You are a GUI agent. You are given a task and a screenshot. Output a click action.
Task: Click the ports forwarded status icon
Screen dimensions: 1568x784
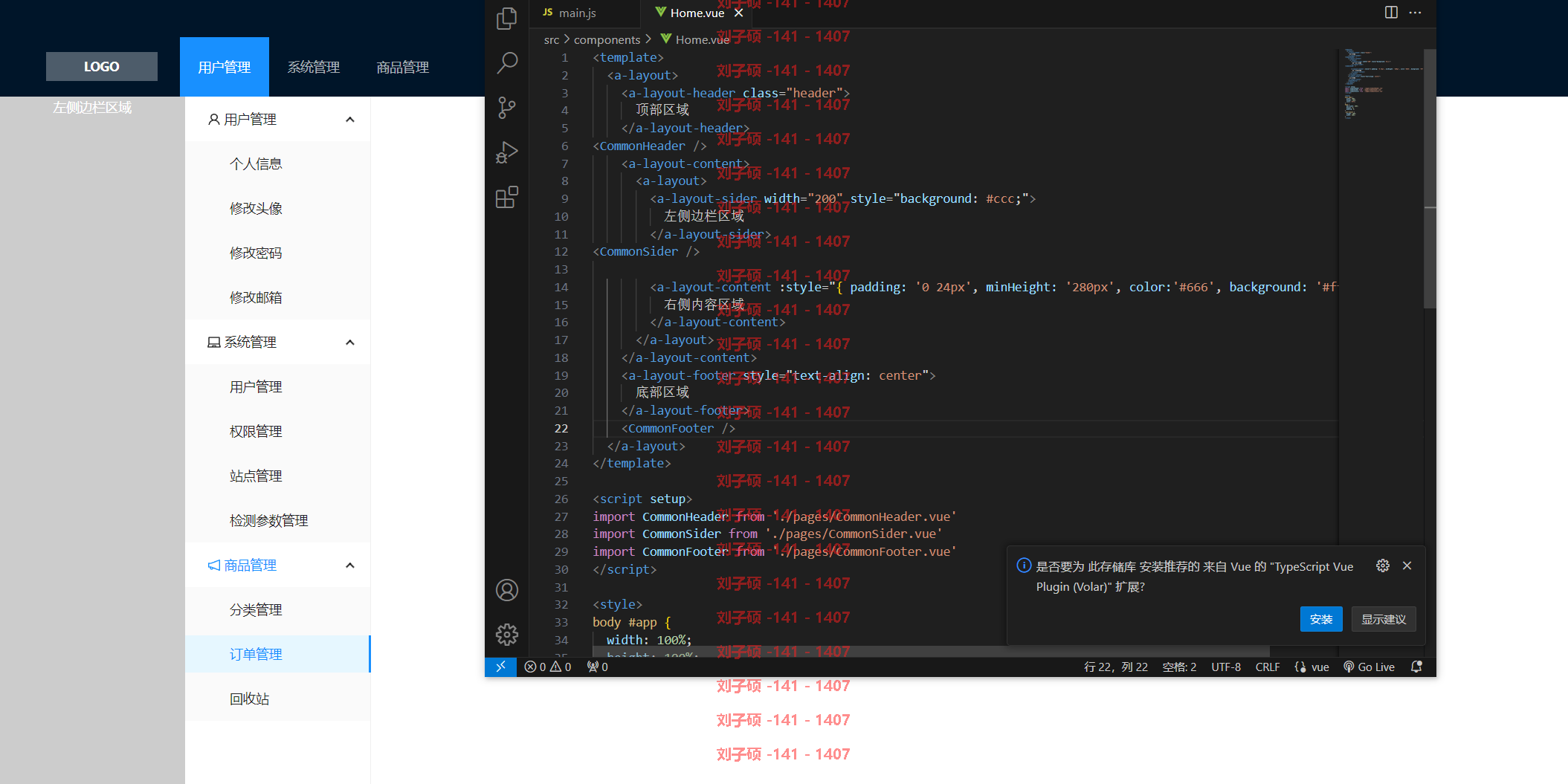(598, 667)
